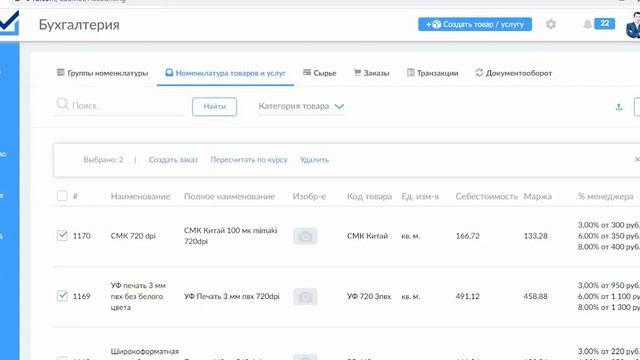
Task: Switch to the Группы номенклатуры tab
Action: (x=102, y=73)
